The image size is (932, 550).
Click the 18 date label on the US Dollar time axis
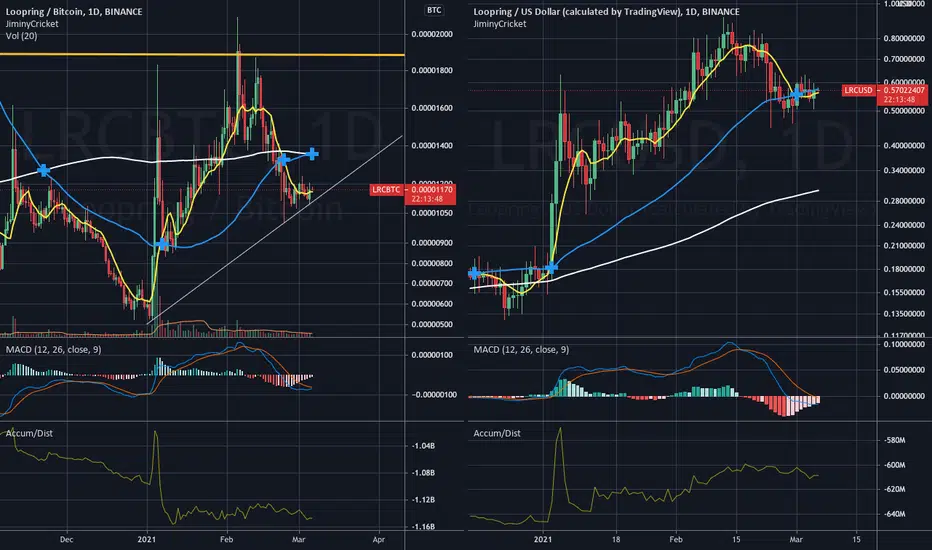pyautogui.click(x=616, y=540)
